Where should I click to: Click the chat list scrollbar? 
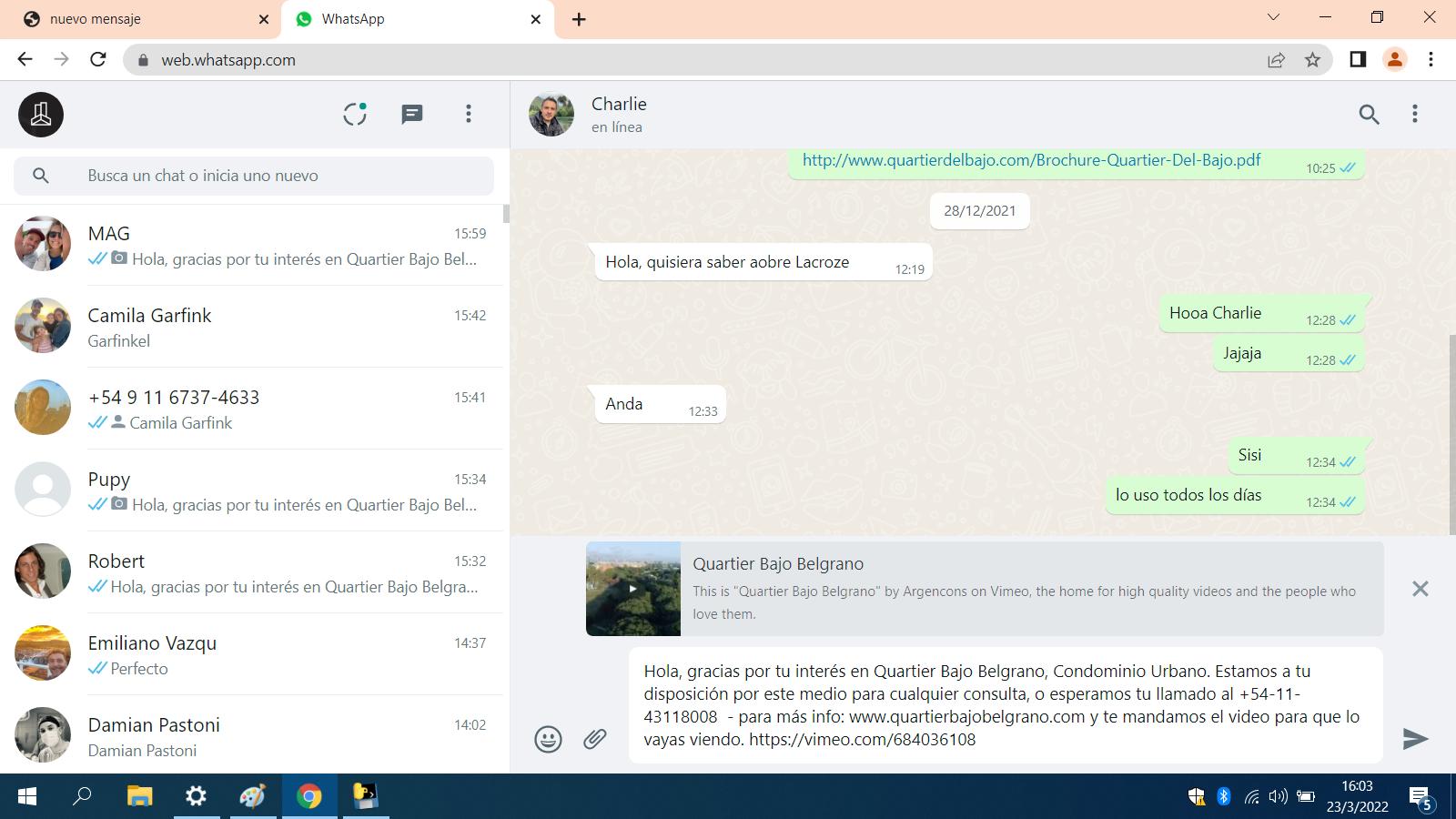[x=506, y=214]
